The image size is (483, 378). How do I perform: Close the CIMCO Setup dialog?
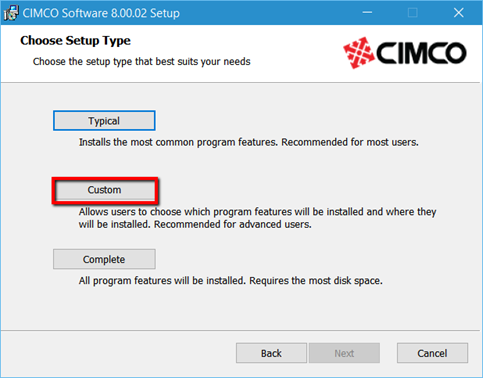[x=459, y=13]
